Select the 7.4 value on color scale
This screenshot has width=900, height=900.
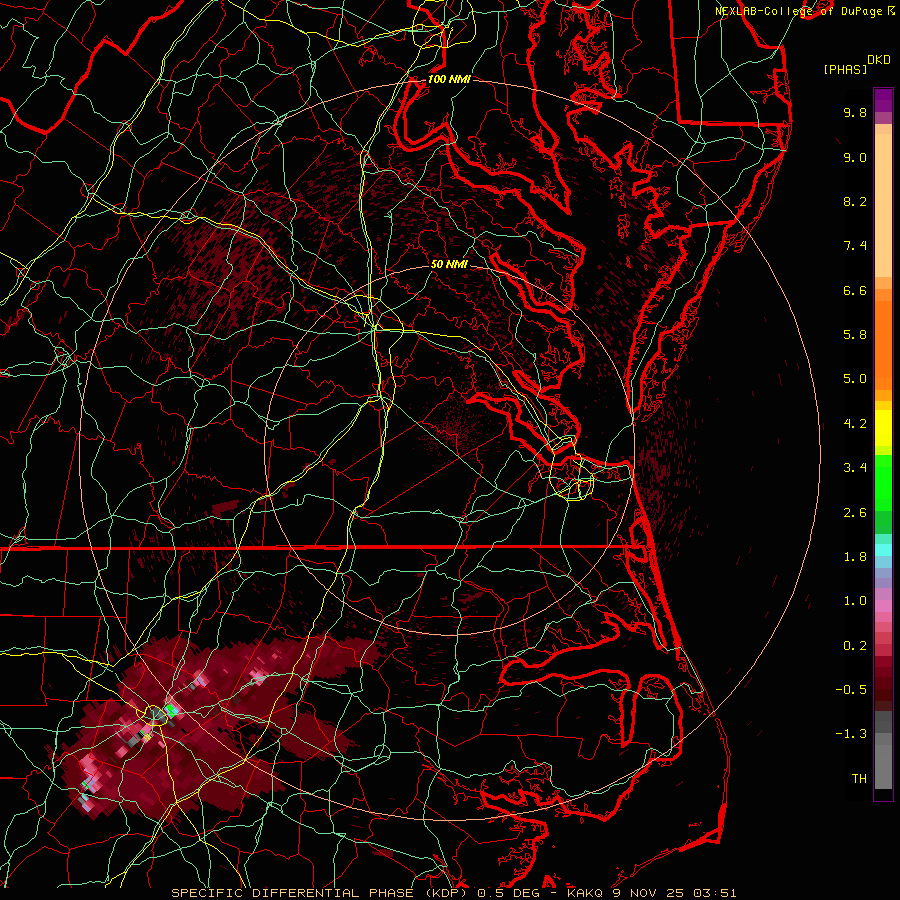click(855, 246)
